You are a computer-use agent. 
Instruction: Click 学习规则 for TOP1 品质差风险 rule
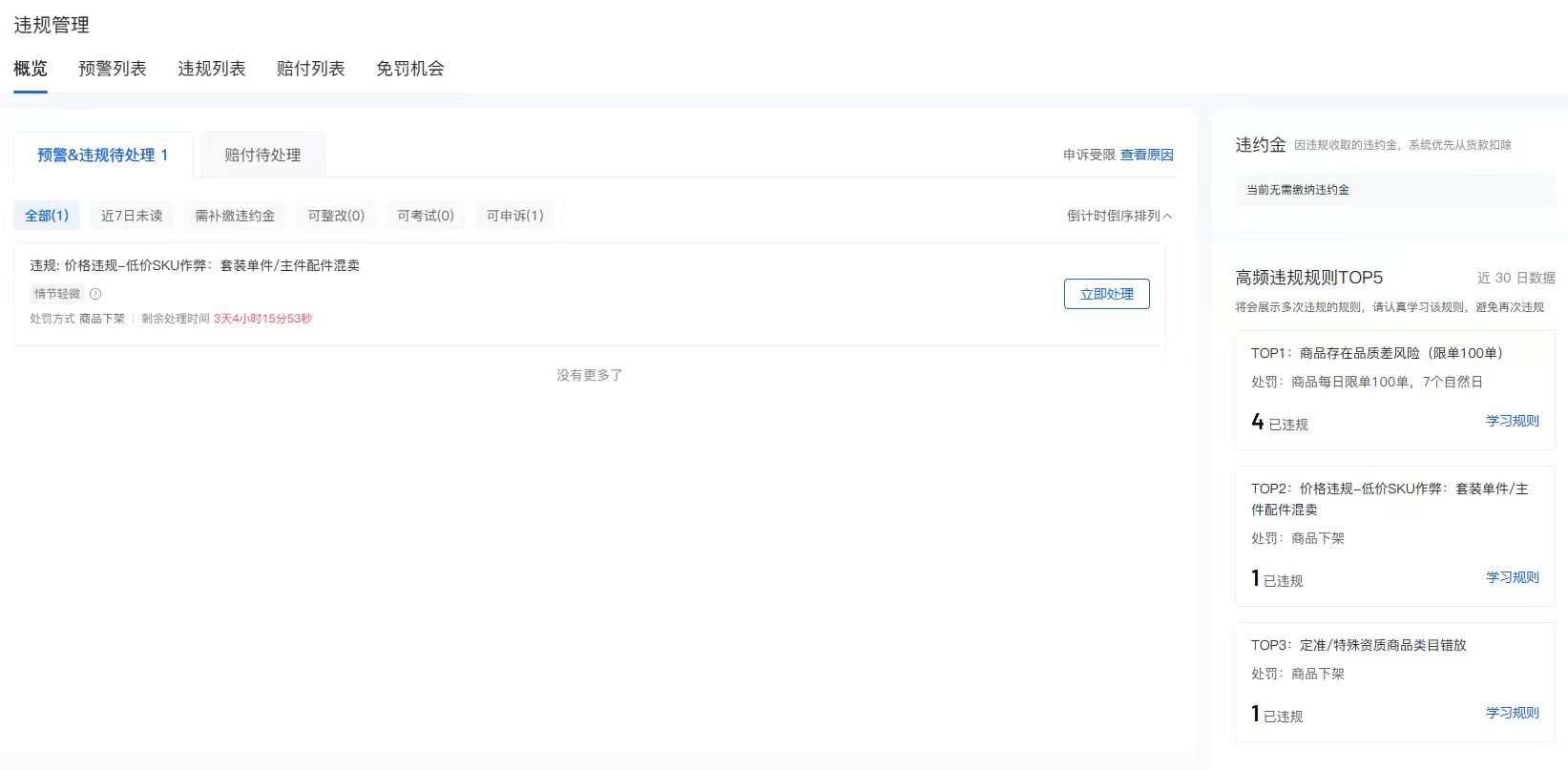pos(1512,421)
